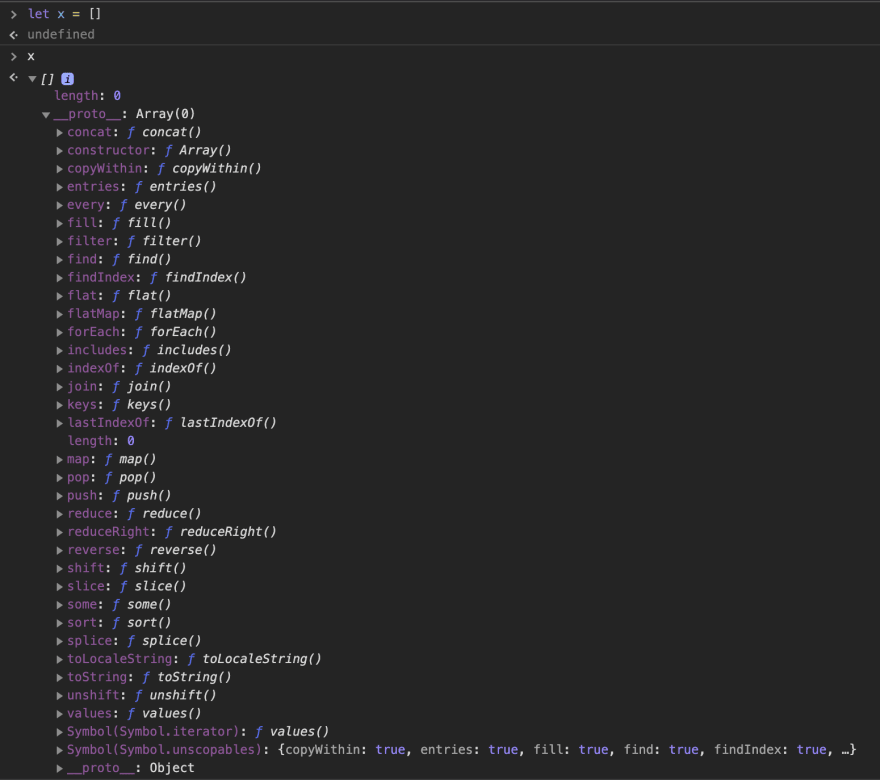Expand the constructor: Array() entry

[x=59, y=151]
